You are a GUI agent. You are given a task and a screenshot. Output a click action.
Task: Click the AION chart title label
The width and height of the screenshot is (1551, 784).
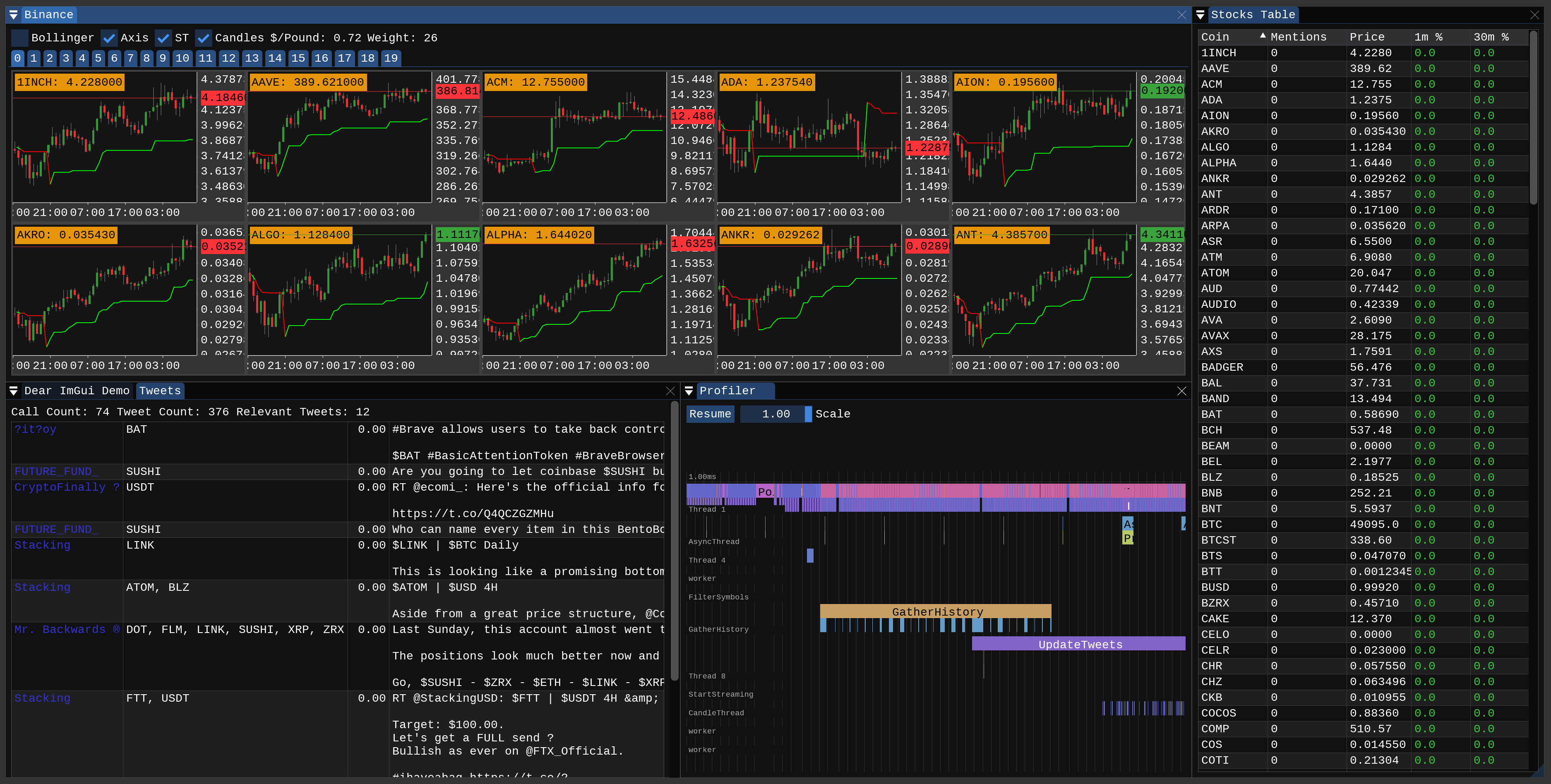click(1005, 82)
